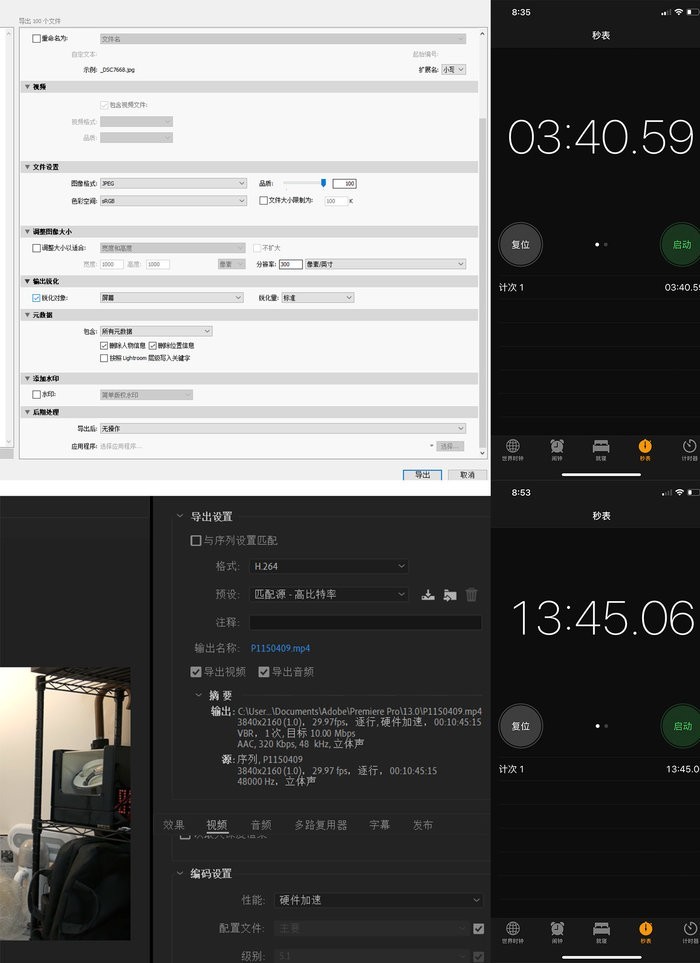Open Alarm tab in 03:40.59 stopwatch
700x963 pixels.
click(x=557, y=449)
